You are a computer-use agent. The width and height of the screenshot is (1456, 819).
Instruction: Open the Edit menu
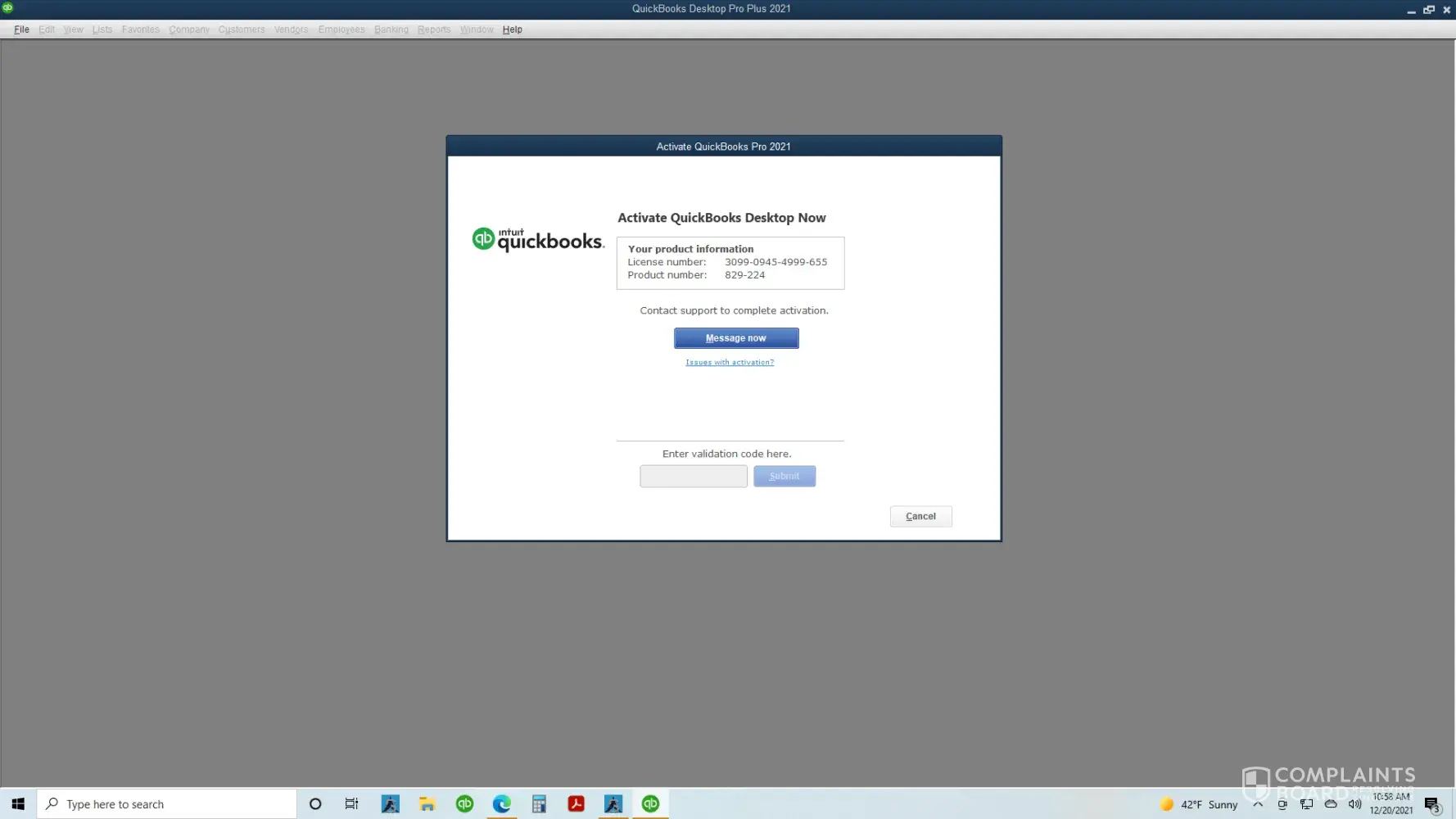pyautogui.click(x=47, y=29)
